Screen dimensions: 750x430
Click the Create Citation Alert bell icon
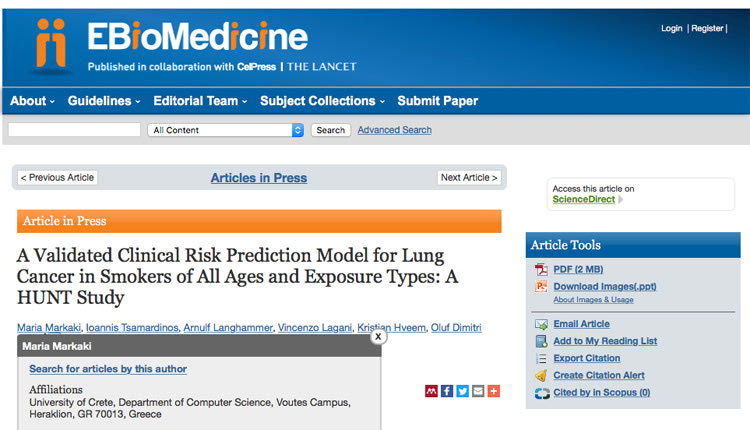541,375
